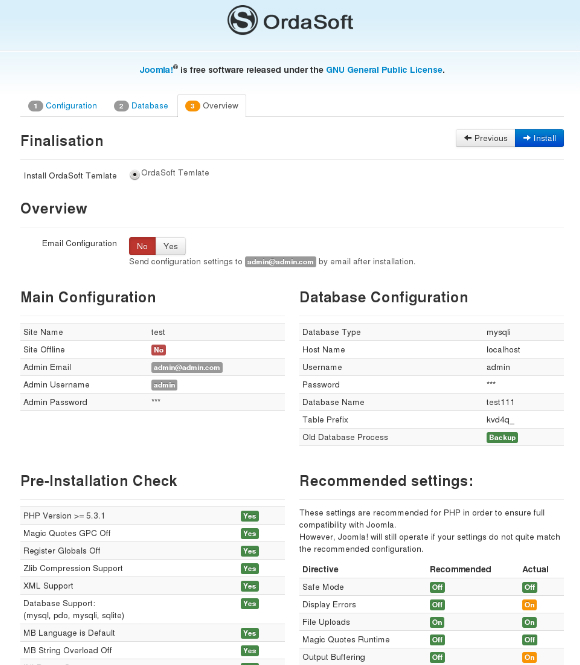Image resolution: width=580 pixels, height=665 pixels.
Task: Click the Yes badge for MB String Overload Off
Action: pos(250,651)
